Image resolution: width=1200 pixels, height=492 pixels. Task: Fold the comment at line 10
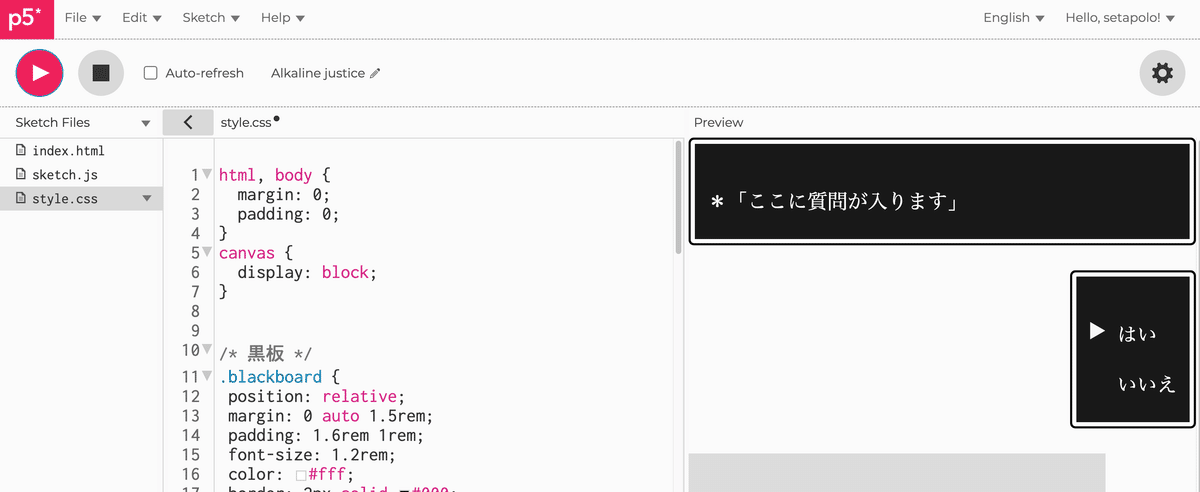pos(207,350)
